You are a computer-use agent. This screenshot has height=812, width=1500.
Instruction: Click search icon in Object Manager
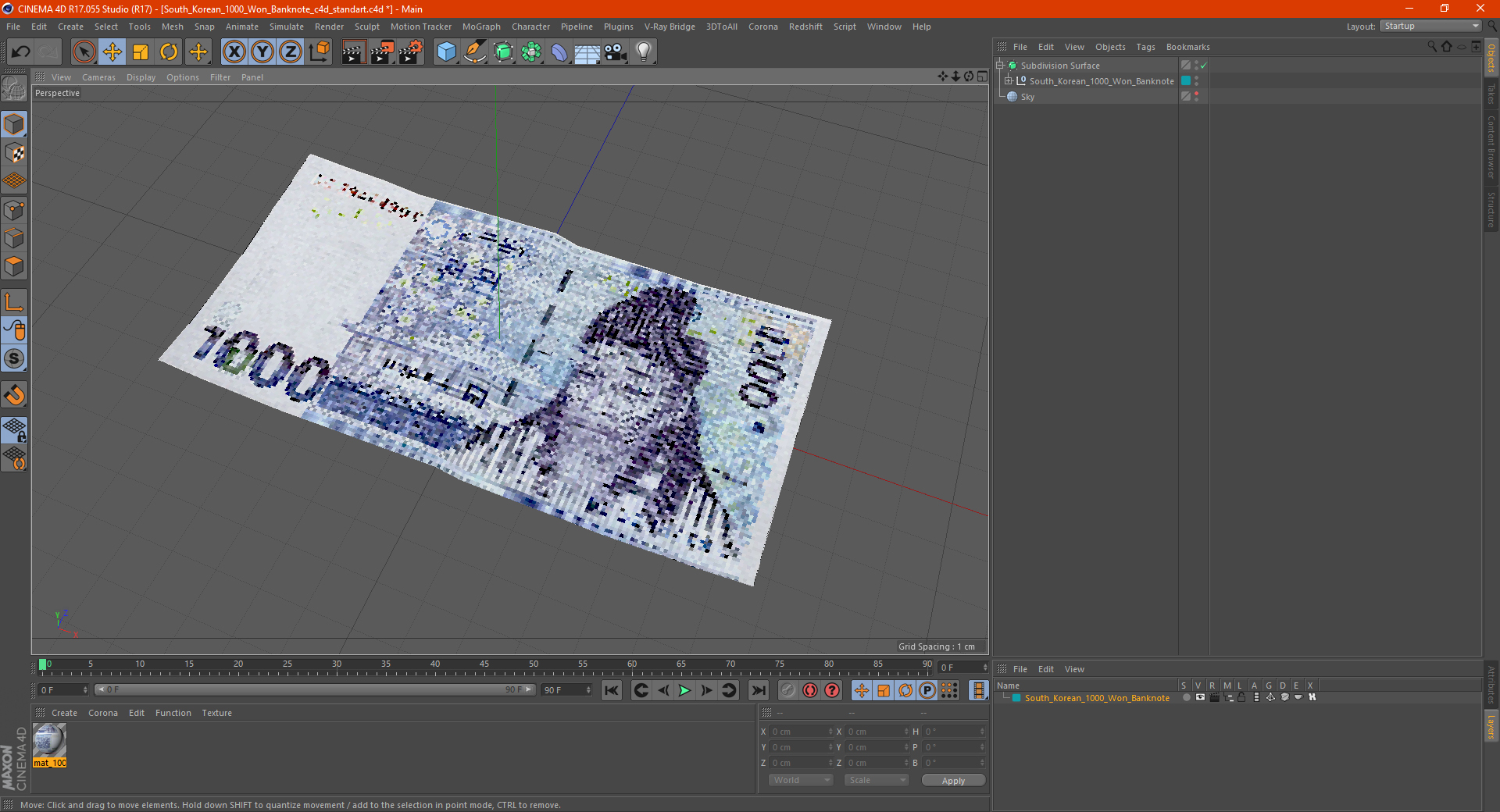coord(1432,47)
